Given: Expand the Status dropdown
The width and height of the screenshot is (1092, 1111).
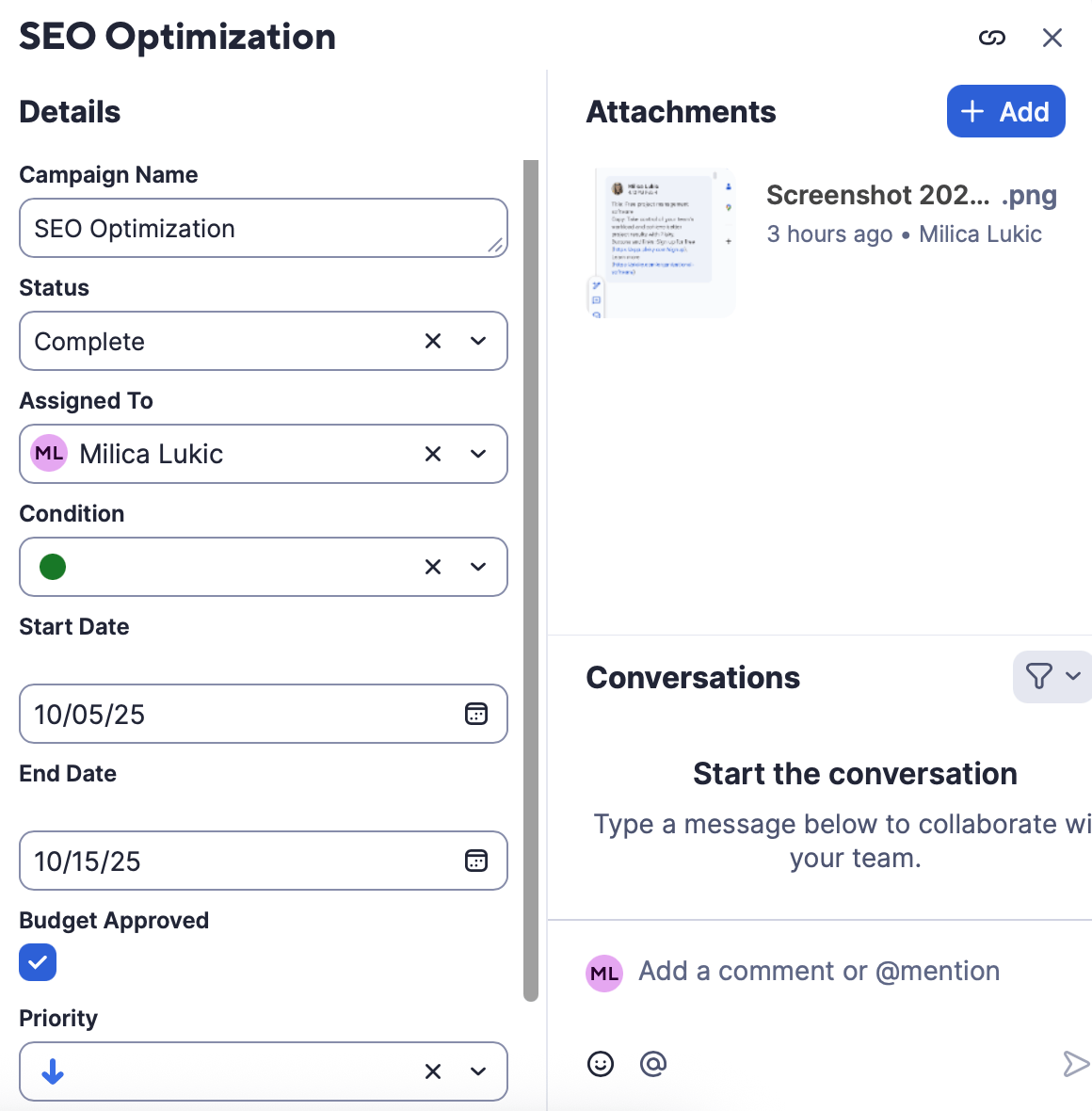Looking at the screenshot, I should click(478, 341).
